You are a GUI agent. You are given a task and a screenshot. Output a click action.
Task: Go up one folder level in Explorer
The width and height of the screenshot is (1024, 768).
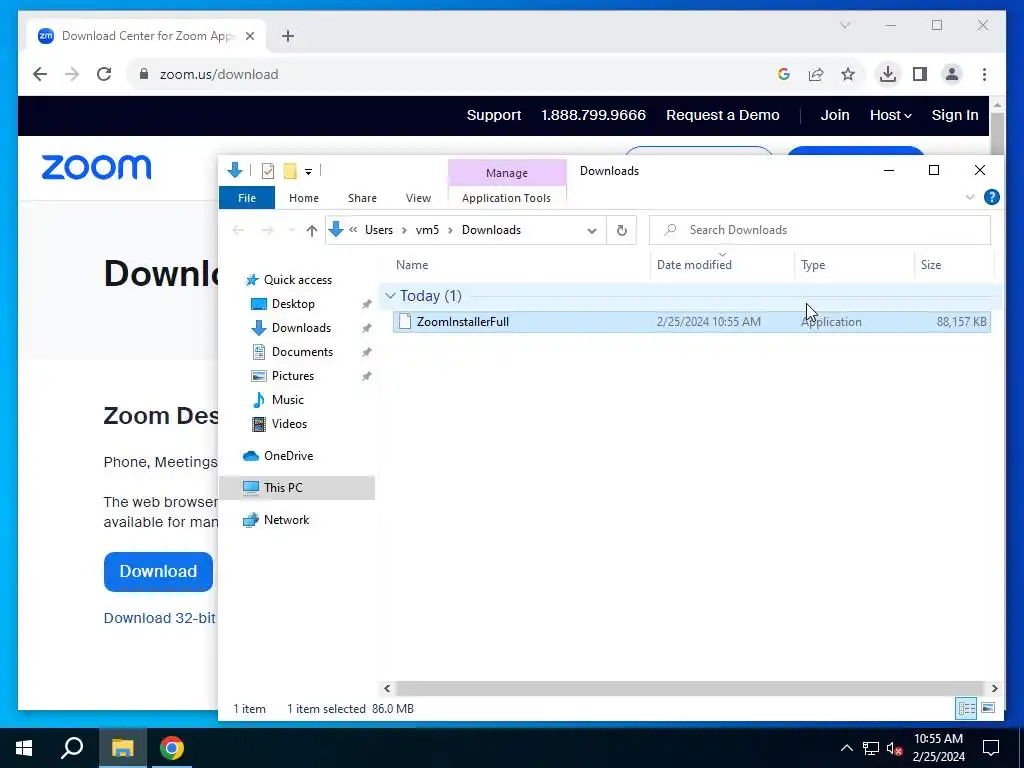tap(312, 230)
